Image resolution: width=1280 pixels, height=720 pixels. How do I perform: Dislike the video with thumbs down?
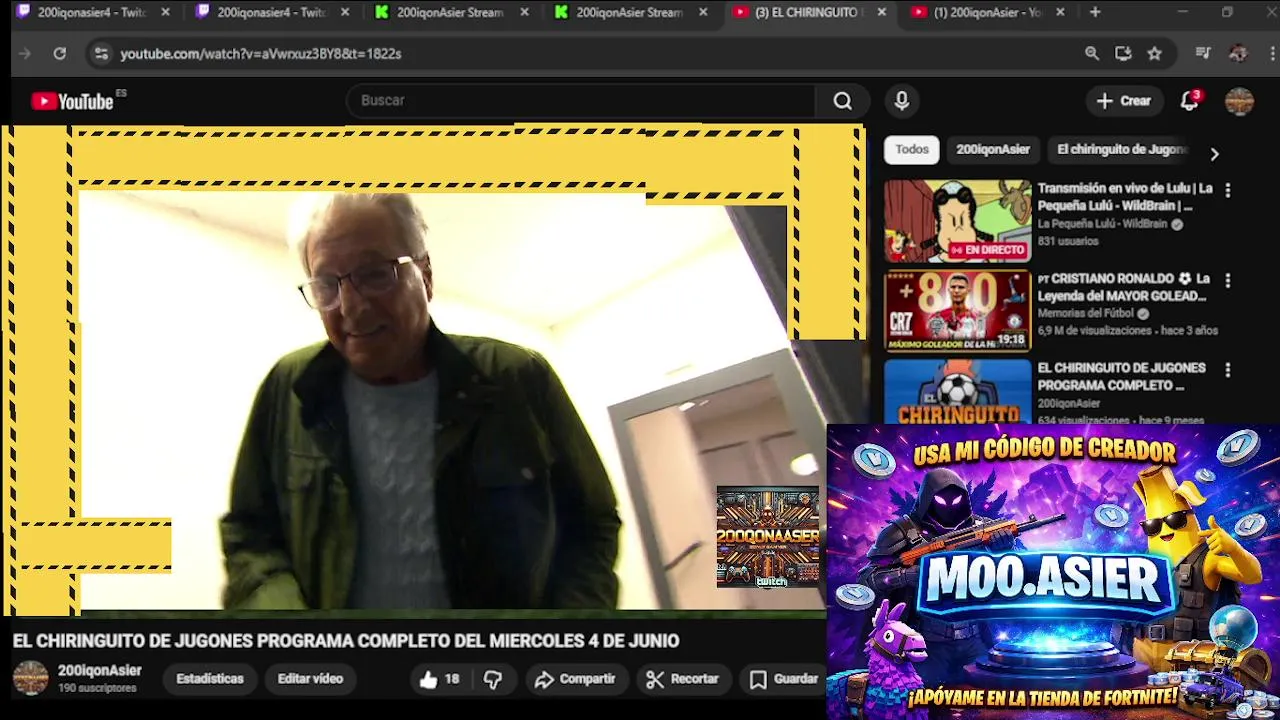493,679
